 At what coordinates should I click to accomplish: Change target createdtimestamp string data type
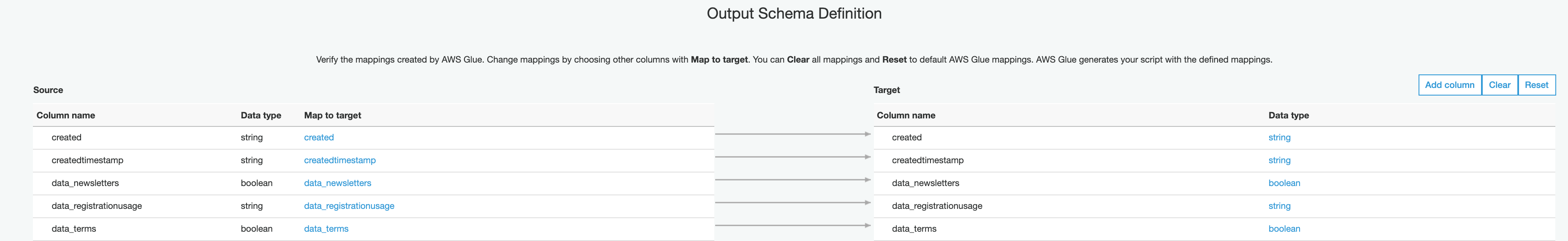coord(1279,161)
